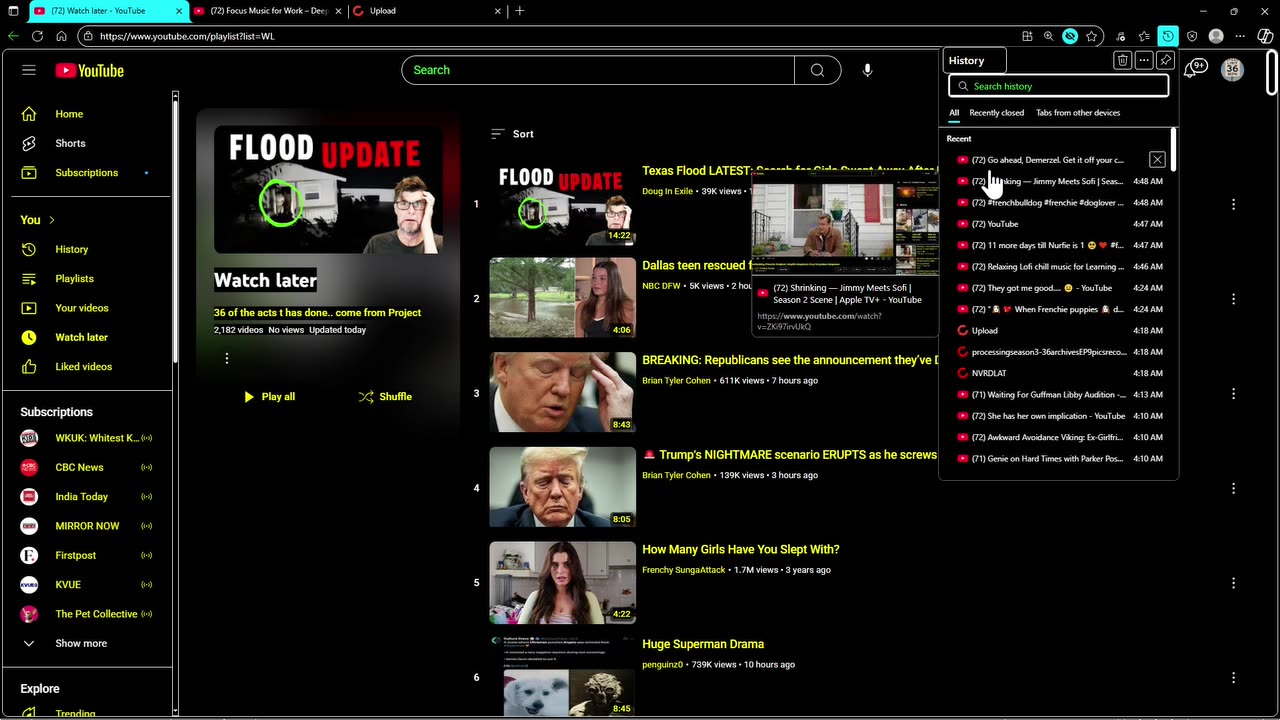Switch to the Upload browser tab
The image size is (1280, 720).
point(427,11)
